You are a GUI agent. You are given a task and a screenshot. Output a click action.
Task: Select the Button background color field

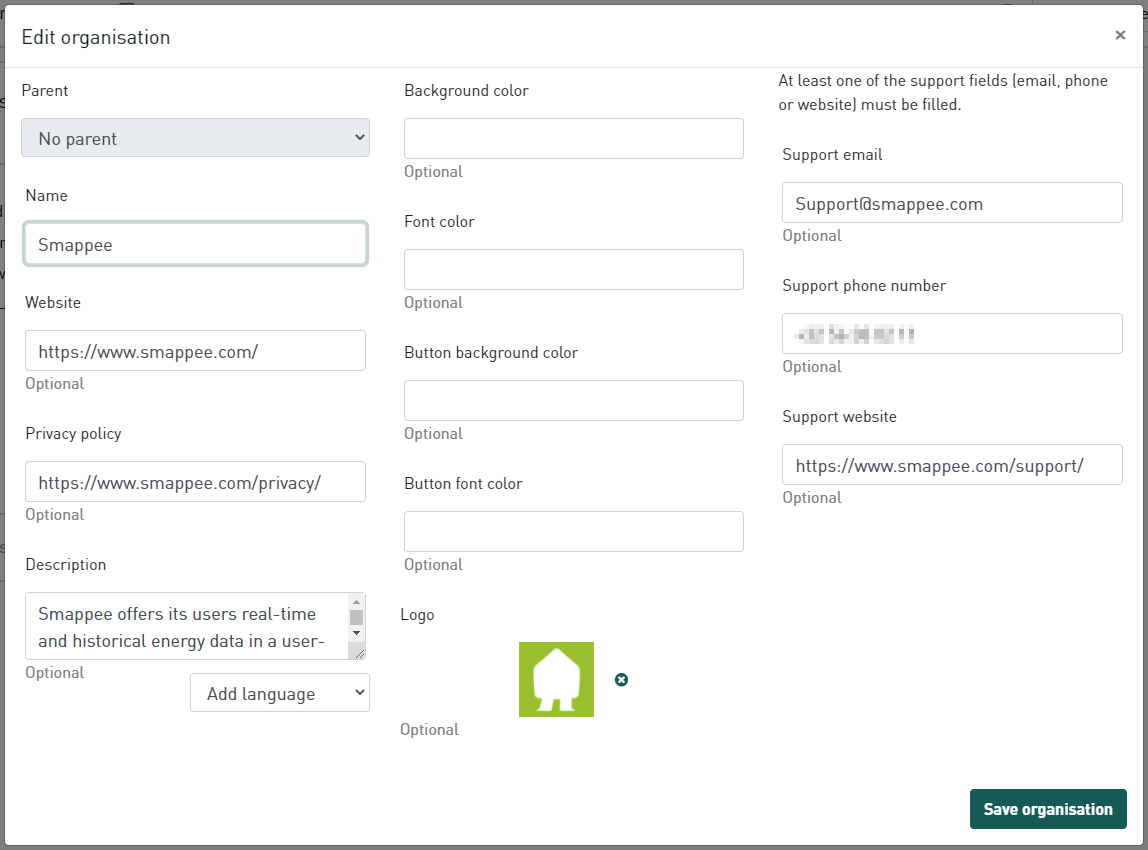pos(574,400)
